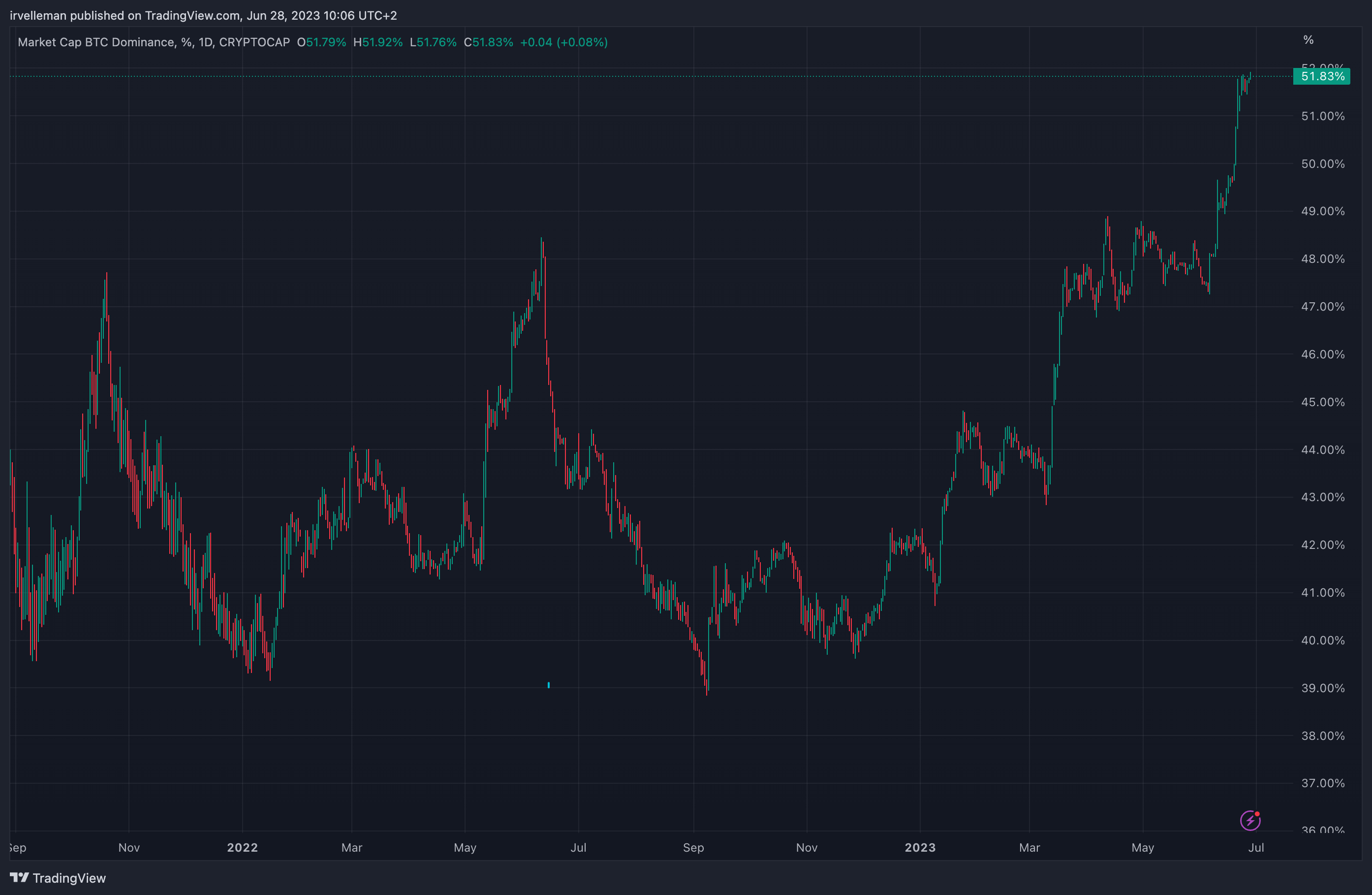Click the Jul label between 2022 and 2023
The width and height of the screenshot is (1372, 895).
(578, 847)
